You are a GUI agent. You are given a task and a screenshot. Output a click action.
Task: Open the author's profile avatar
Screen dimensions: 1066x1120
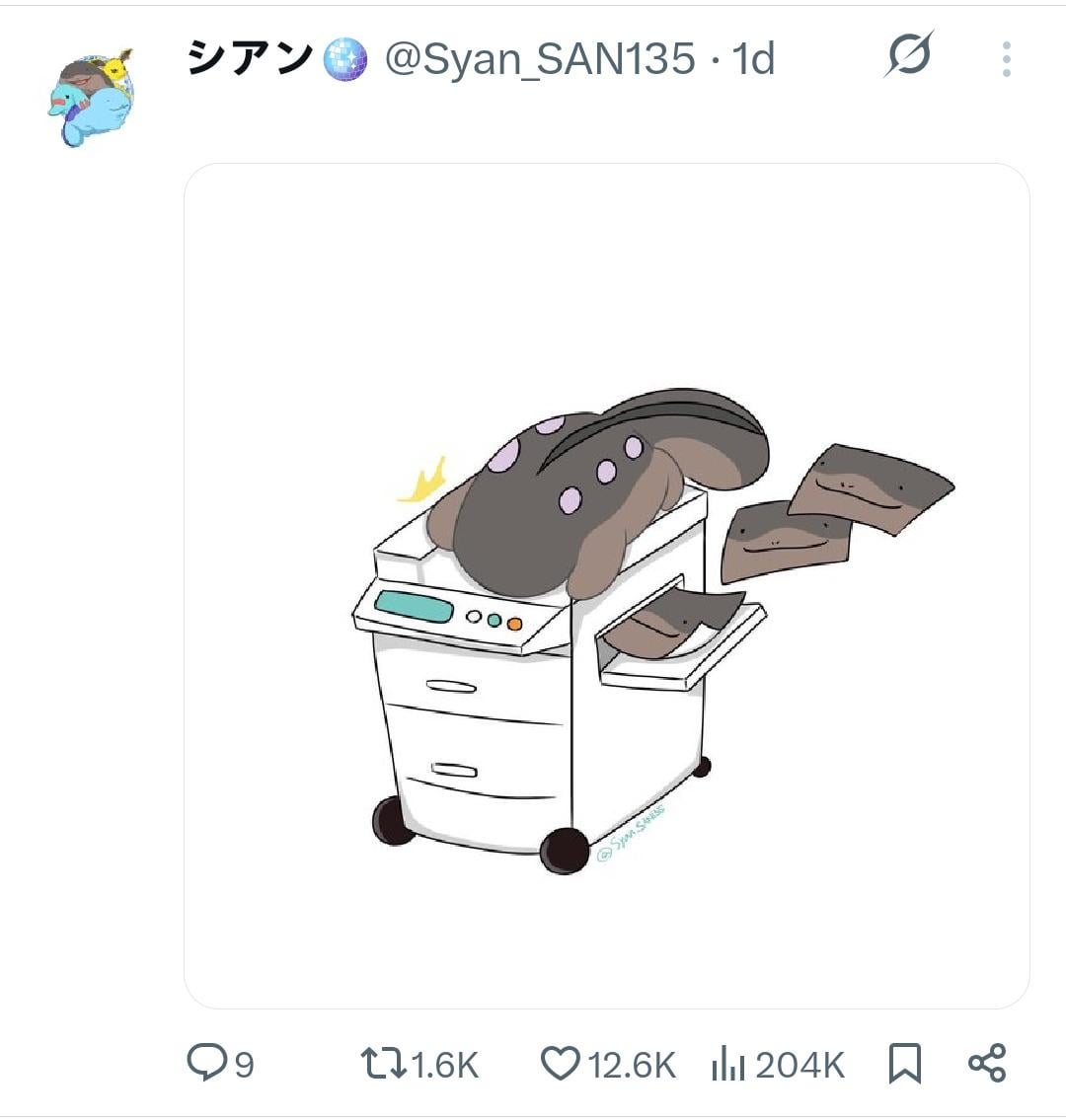(92, 98)
